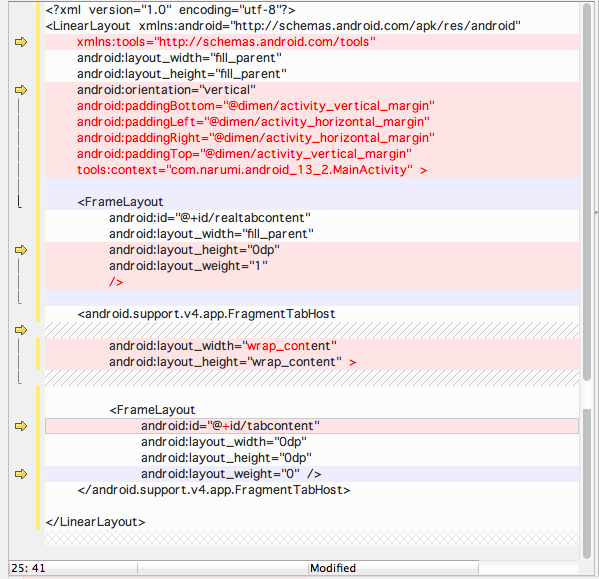Viewport: 599px width, 579px height.
Task: Click merge arrow beside android:orientation line
Action: coord(21,90)
